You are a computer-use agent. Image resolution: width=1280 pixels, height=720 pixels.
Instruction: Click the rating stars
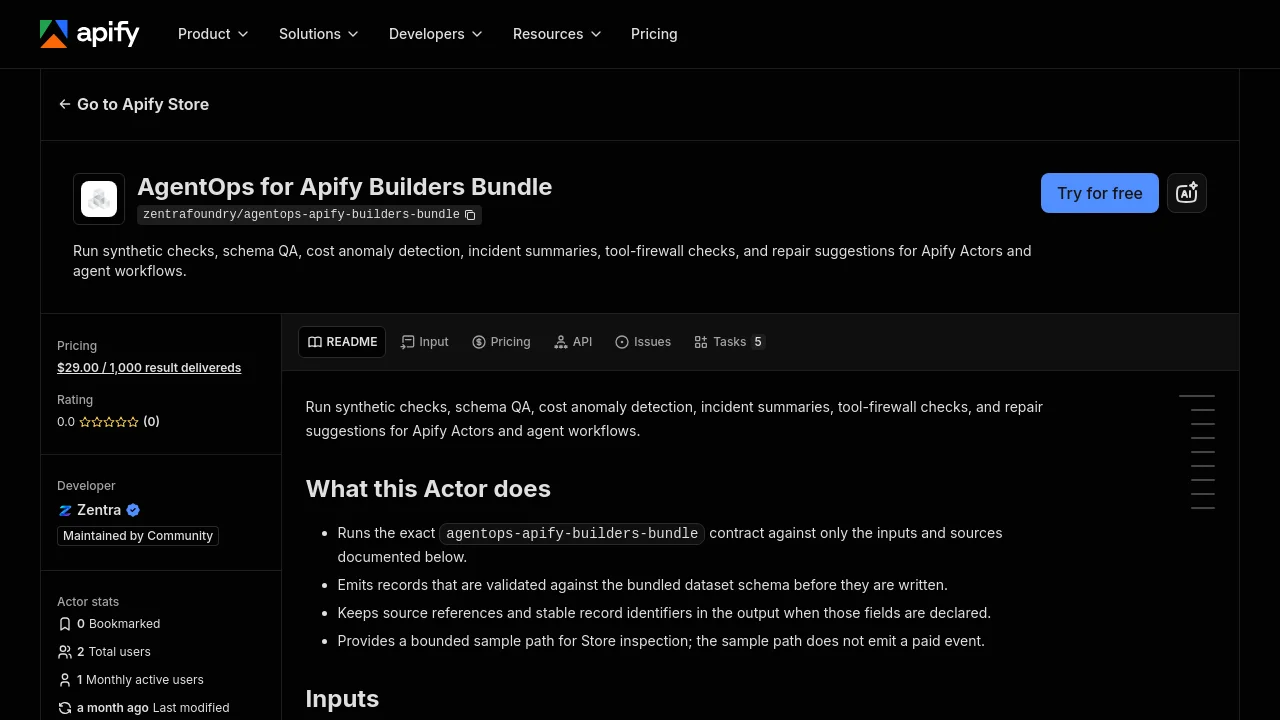point(109,422)
